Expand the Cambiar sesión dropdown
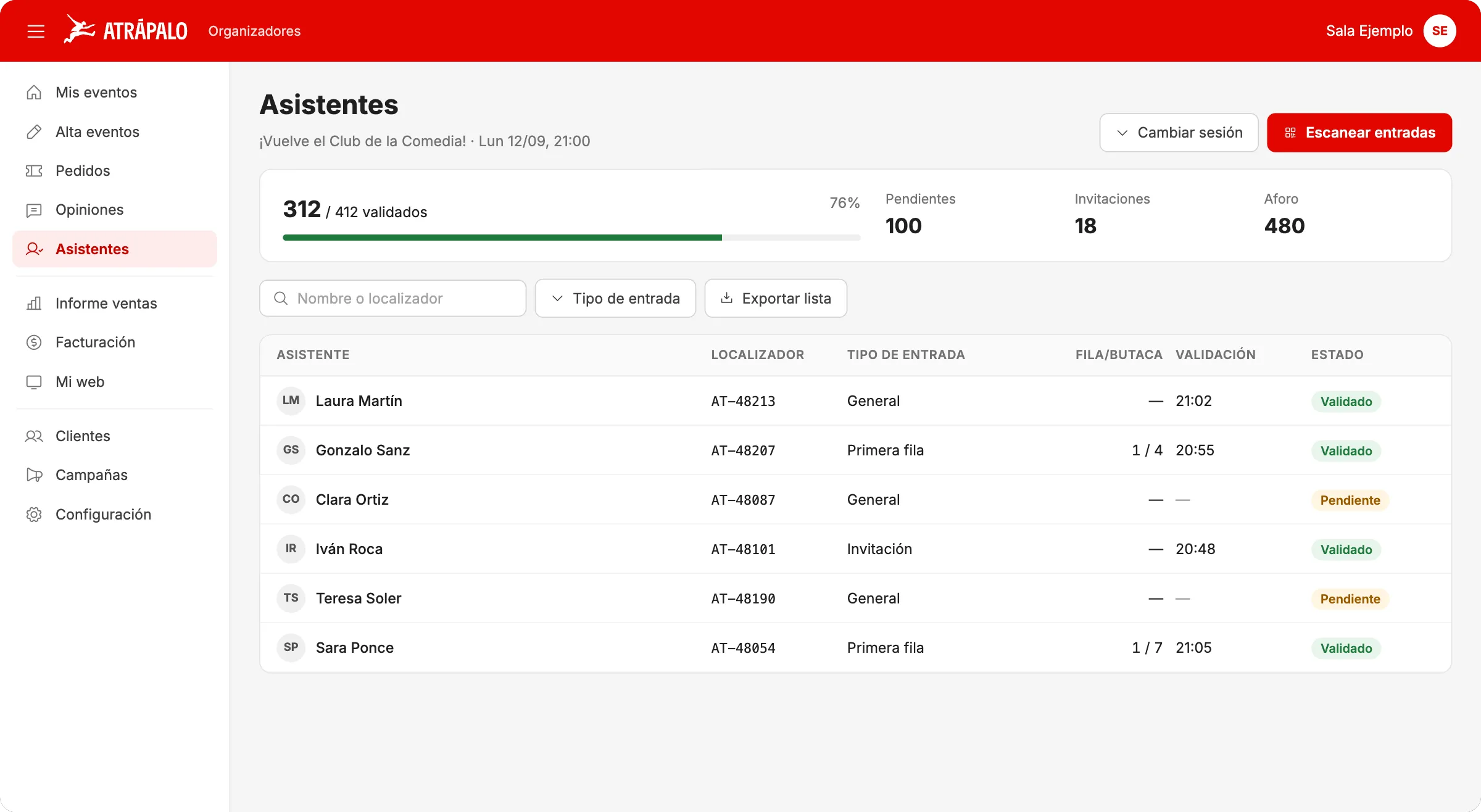 coord(1179,133)
